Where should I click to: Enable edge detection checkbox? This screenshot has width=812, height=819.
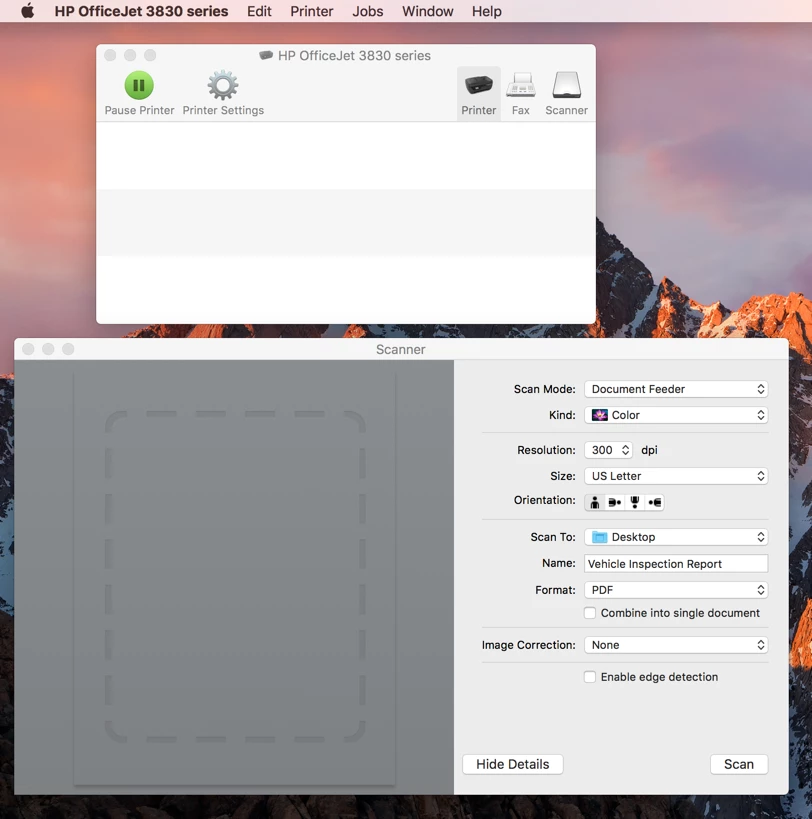590,677
